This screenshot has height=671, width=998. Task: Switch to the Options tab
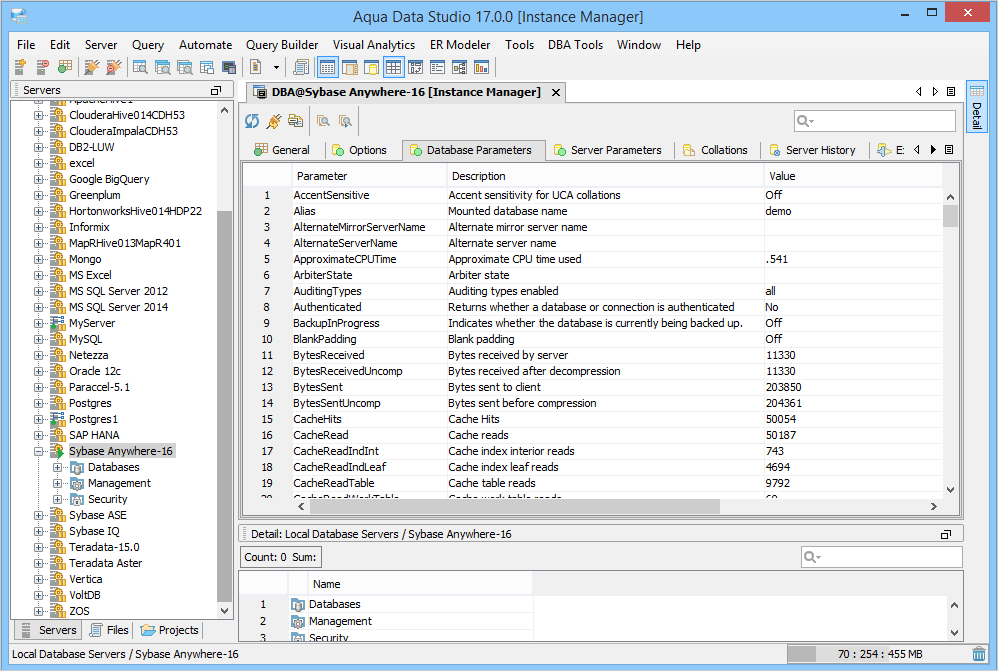360,150
